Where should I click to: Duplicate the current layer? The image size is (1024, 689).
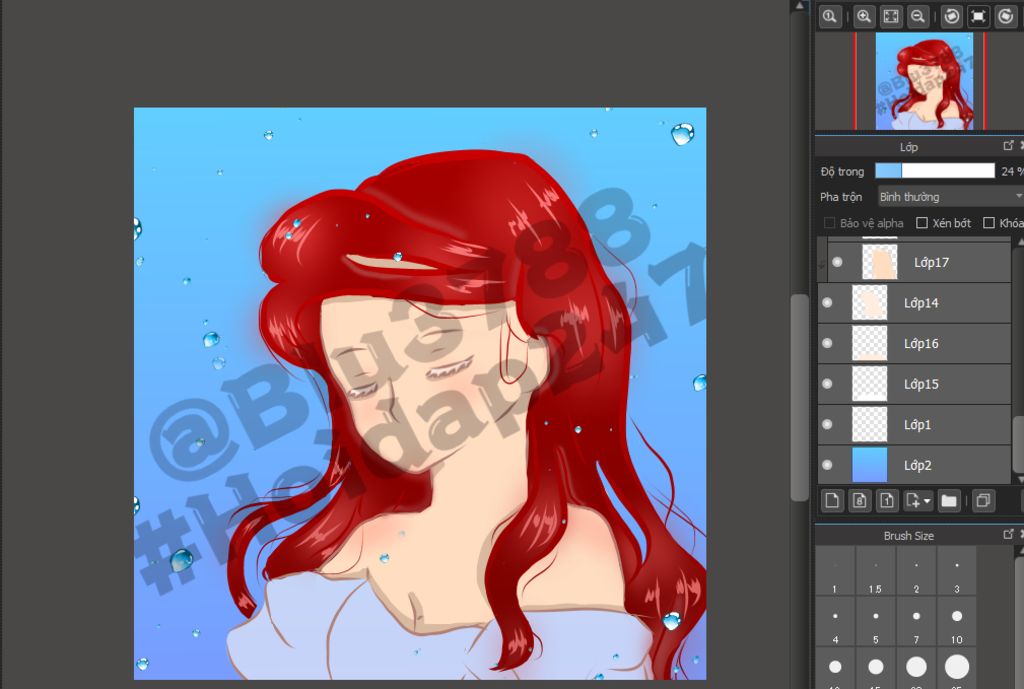click(x=982, y=501)
